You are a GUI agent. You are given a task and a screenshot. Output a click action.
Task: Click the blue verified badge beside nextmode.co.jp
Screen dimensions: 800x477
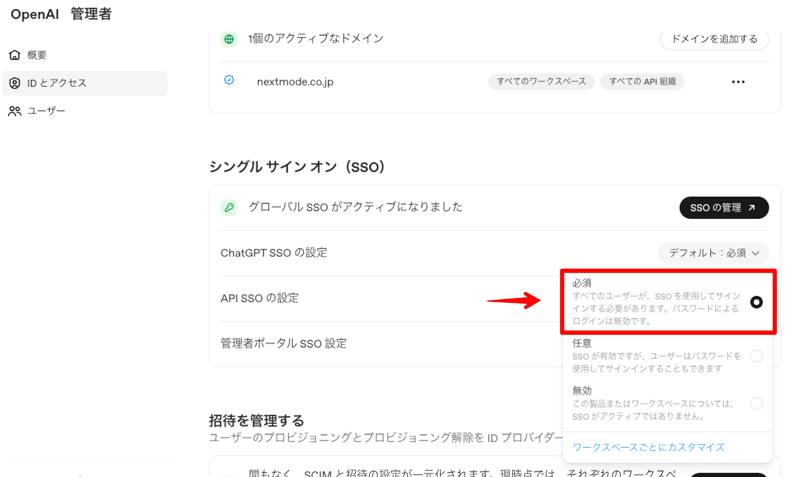coord(229,81)
